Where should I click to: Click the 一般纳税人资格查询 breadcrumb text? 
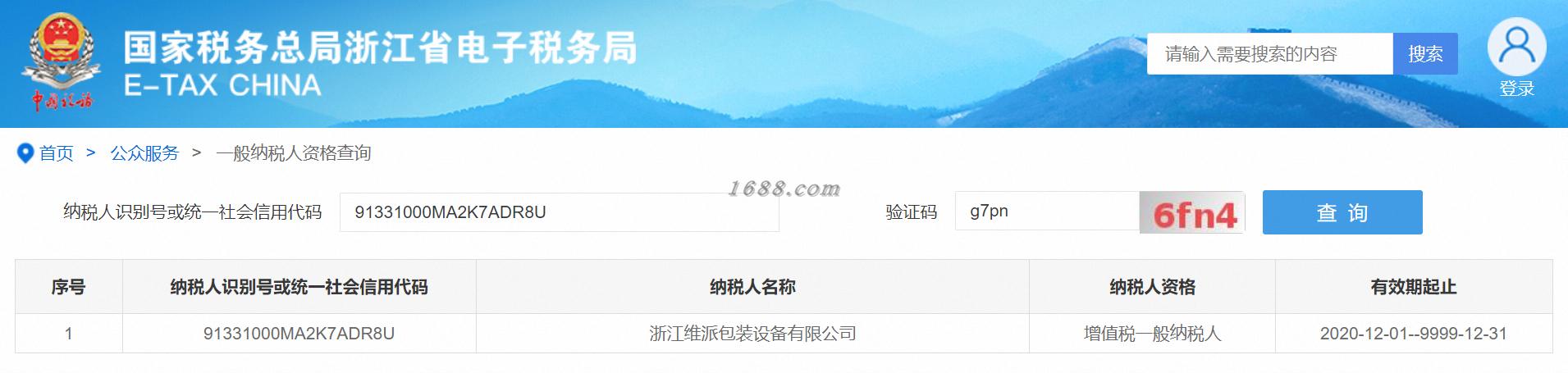[x=294, y=153]
